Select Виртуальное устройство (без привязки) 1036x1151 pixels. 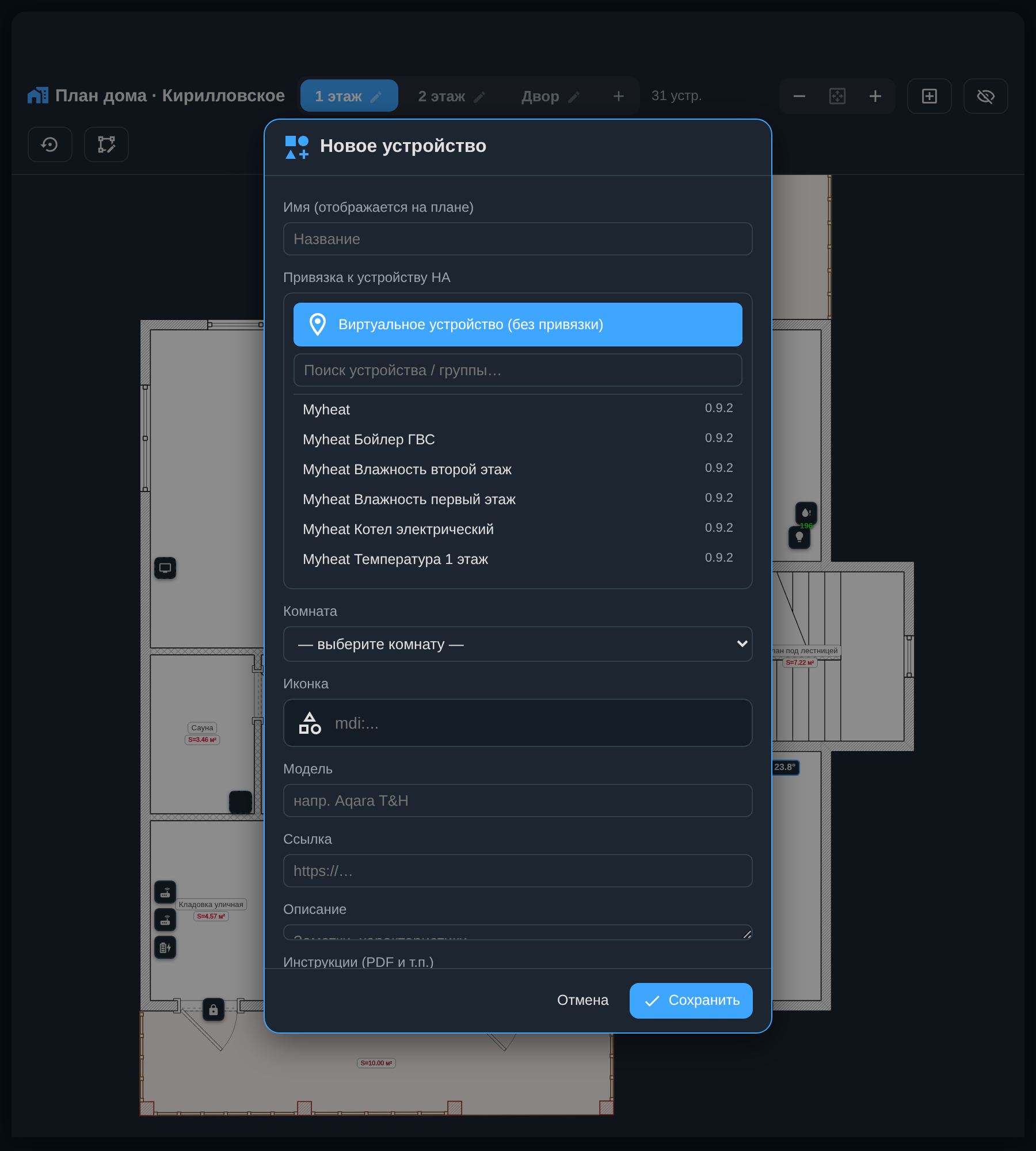(x=518, y=325)
